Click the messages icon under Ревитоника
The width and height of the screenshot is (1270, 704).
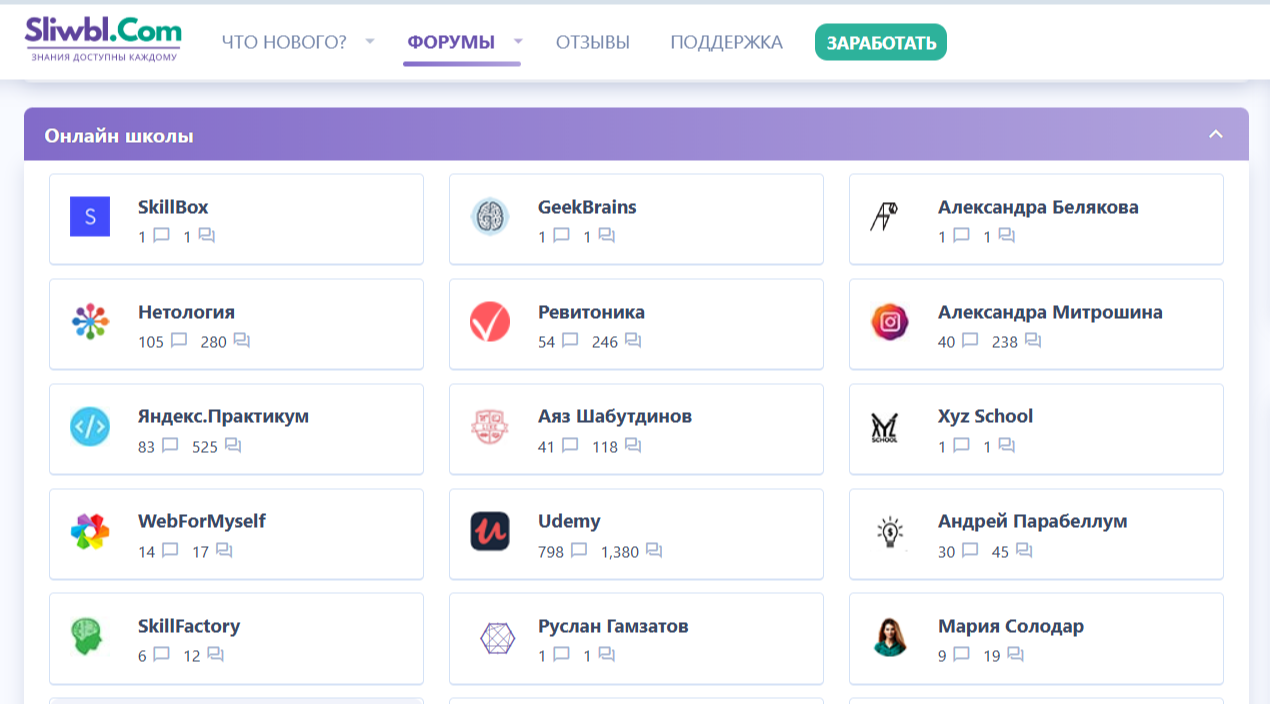pyautogui.click(x=633, y=341)
